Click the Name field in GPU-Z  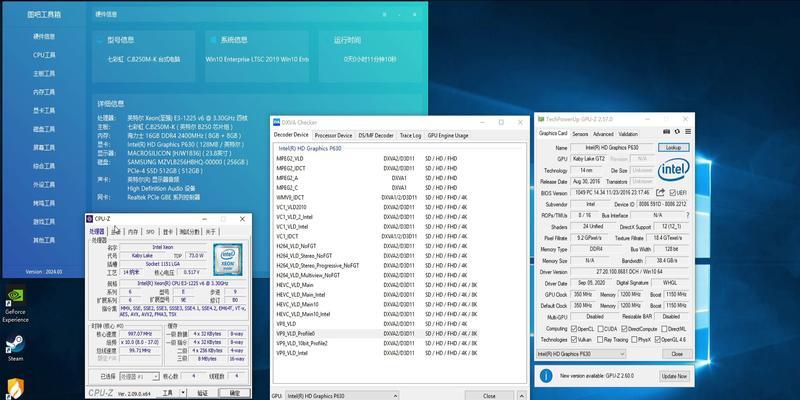coord(612,147)
